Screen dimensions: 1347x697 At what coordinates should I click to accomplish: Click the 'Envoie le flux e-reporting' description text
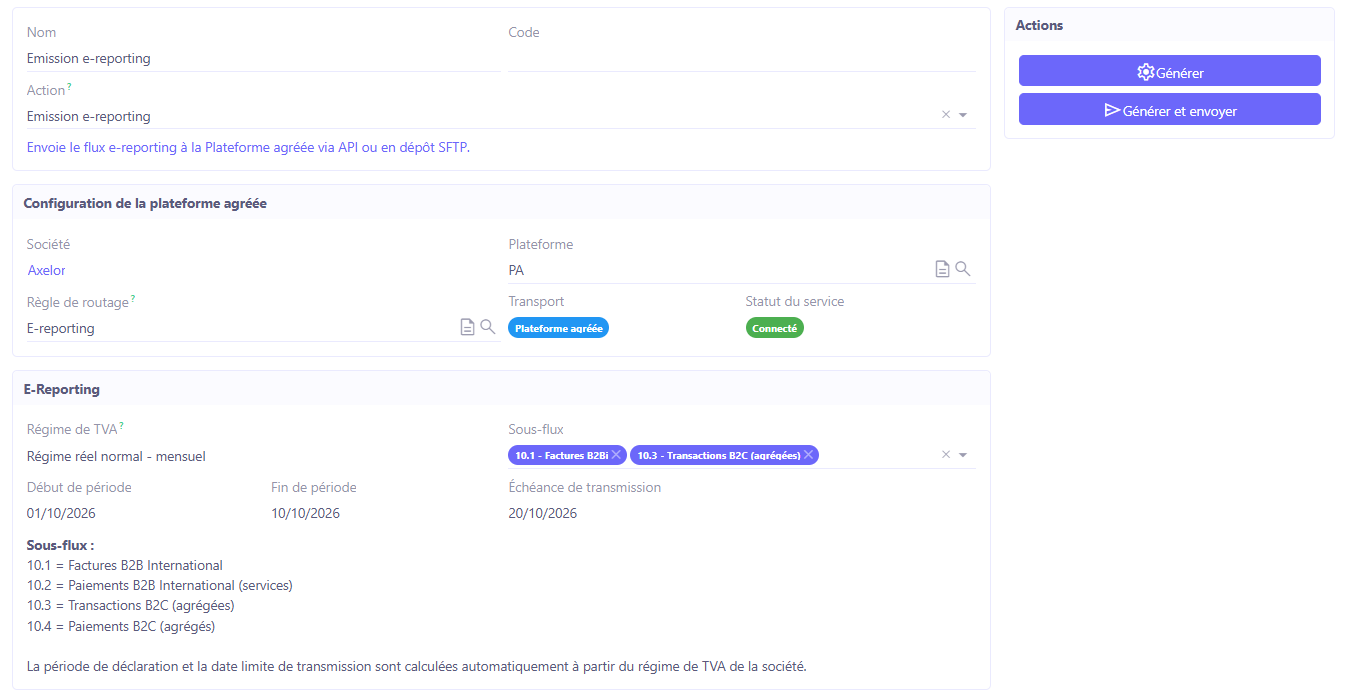tap(248, 147)
